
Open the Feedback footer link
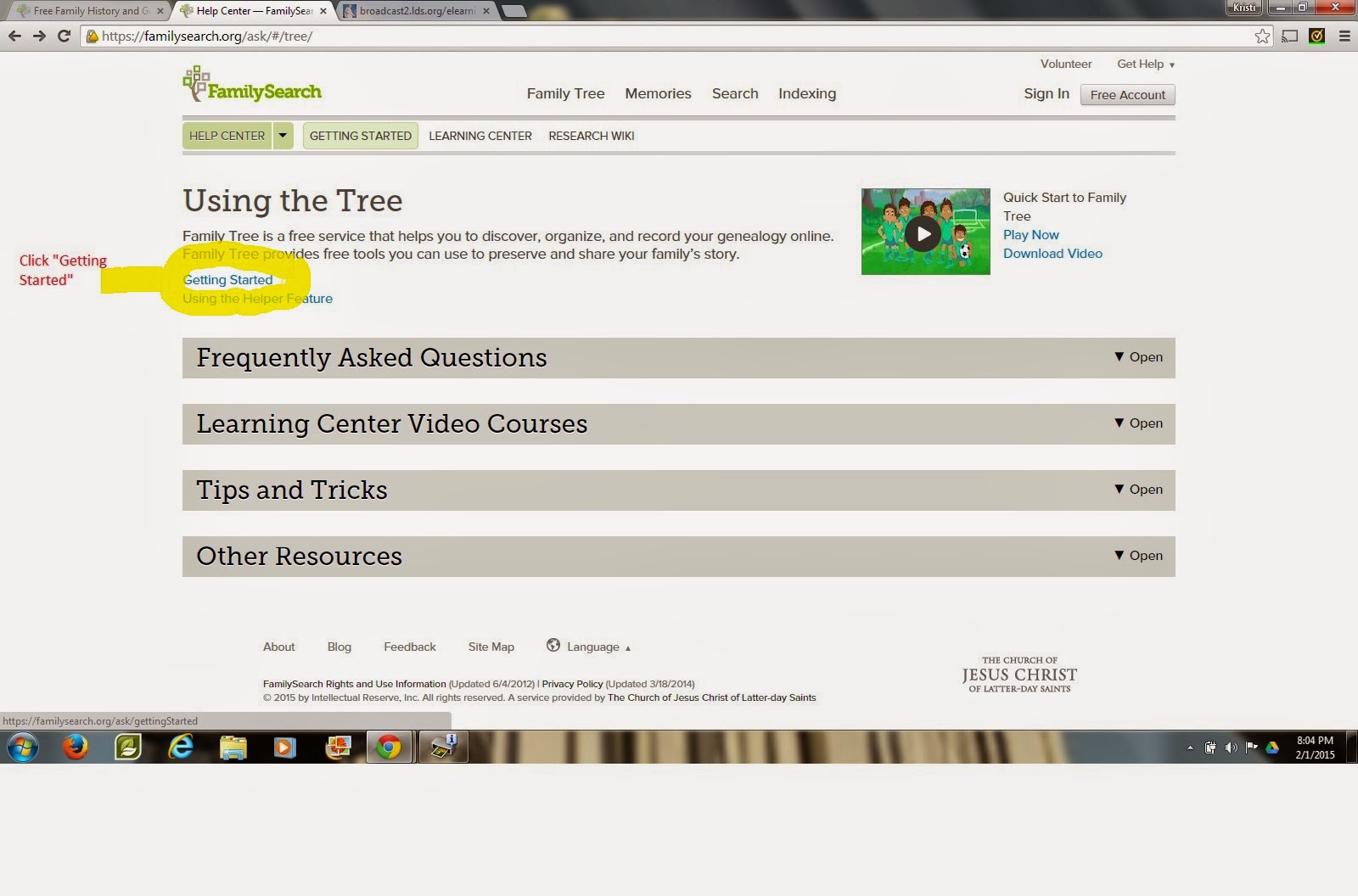410,647
